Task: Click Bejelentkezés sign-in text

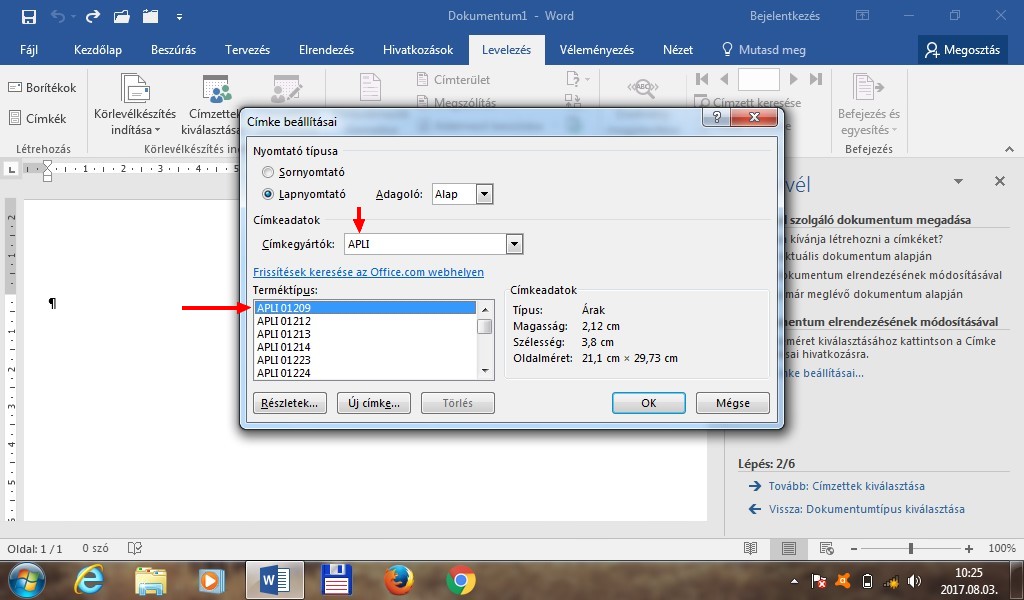Action: coord(785,16)
